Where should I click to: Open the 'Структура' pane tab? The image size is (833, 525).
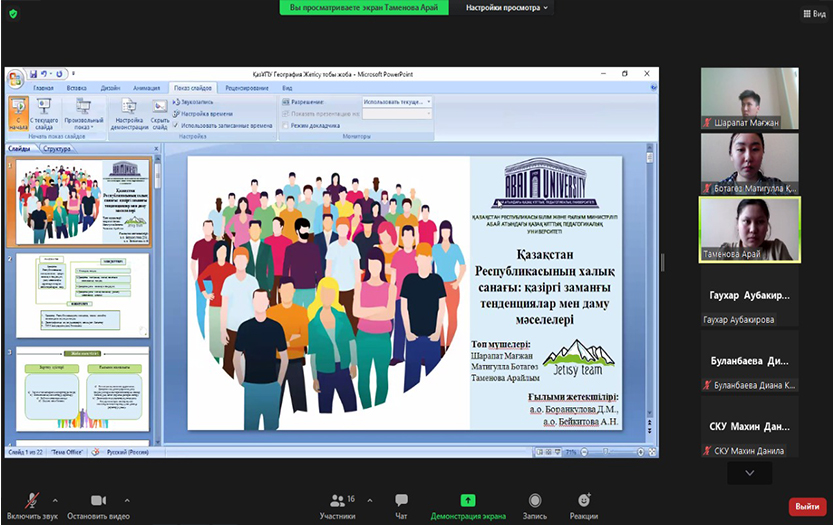(58, 149)
